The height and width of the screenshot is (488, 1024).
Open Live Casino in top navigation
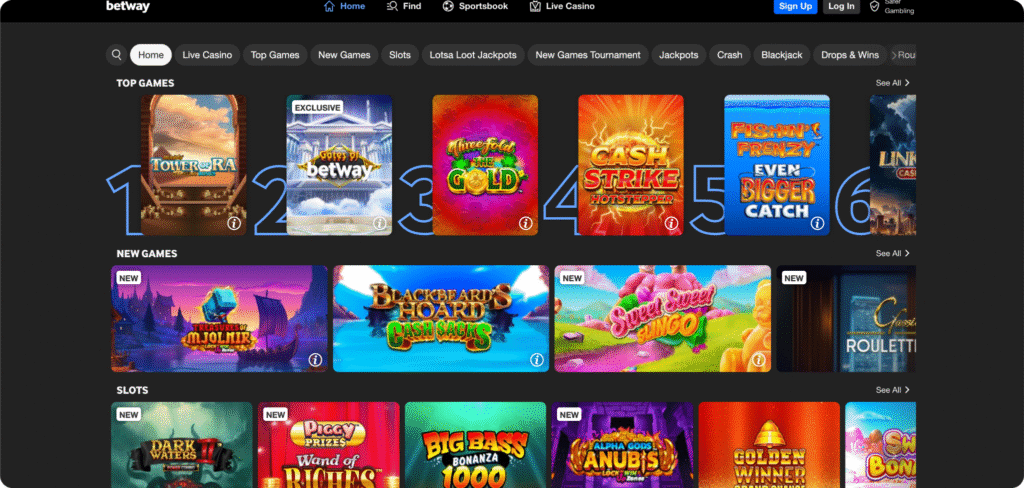pyautogui.click(x=562, y=7)
